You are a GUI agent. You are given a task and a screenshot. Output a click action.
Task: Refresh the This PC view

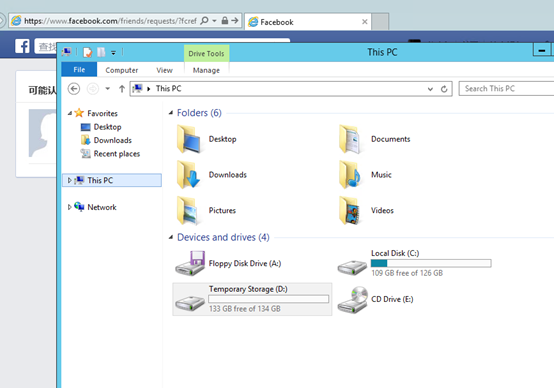tap(444, 89)
